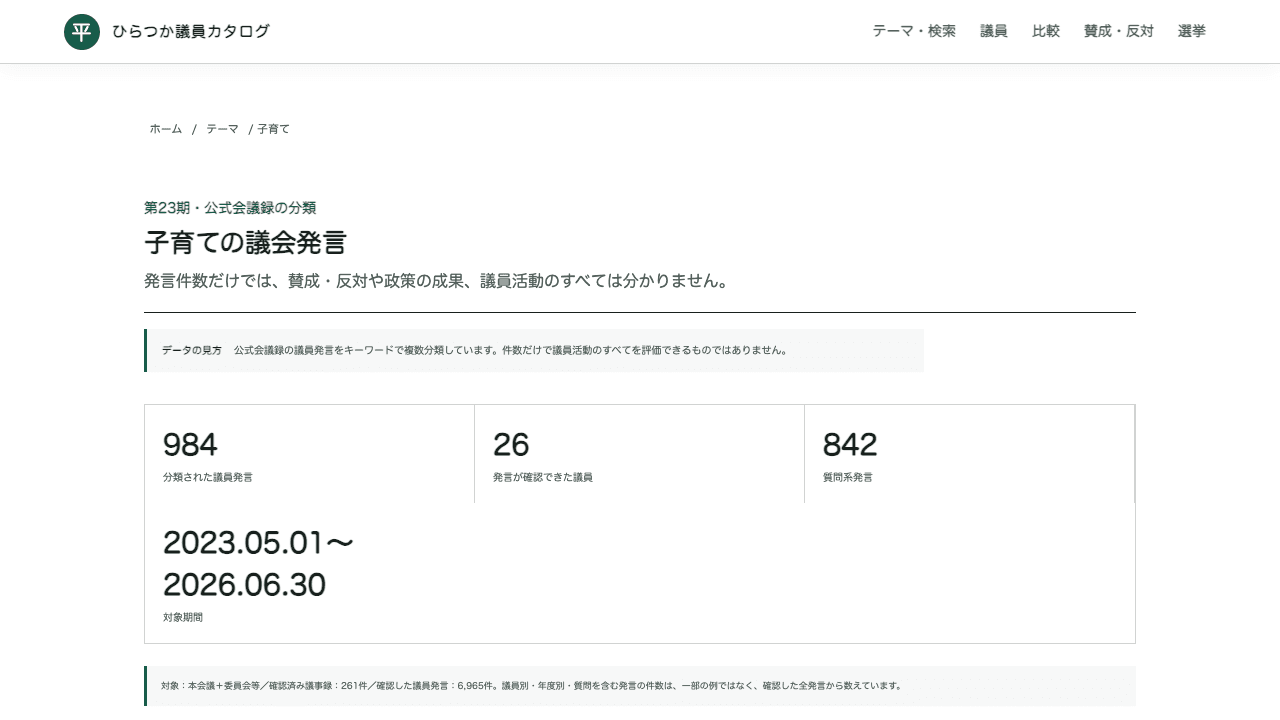Go to ホーム in the breadcrumb
This screenshot has width=1280, height=720.
pos(166,129)
